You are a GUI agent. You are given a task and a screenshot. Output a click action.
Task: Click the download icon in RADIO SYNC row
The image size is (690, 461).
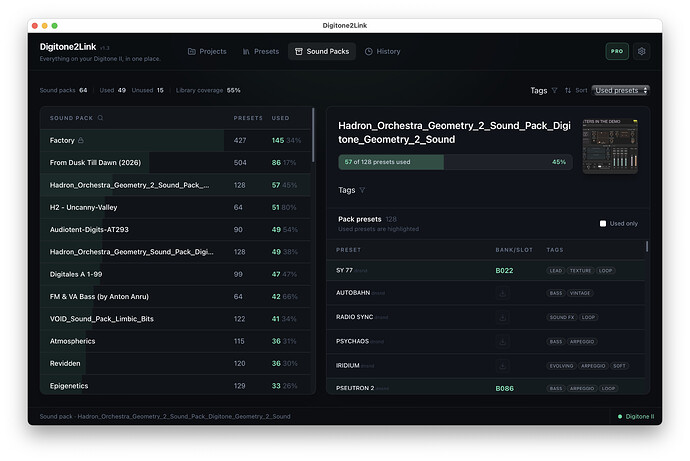click(503, 317)
